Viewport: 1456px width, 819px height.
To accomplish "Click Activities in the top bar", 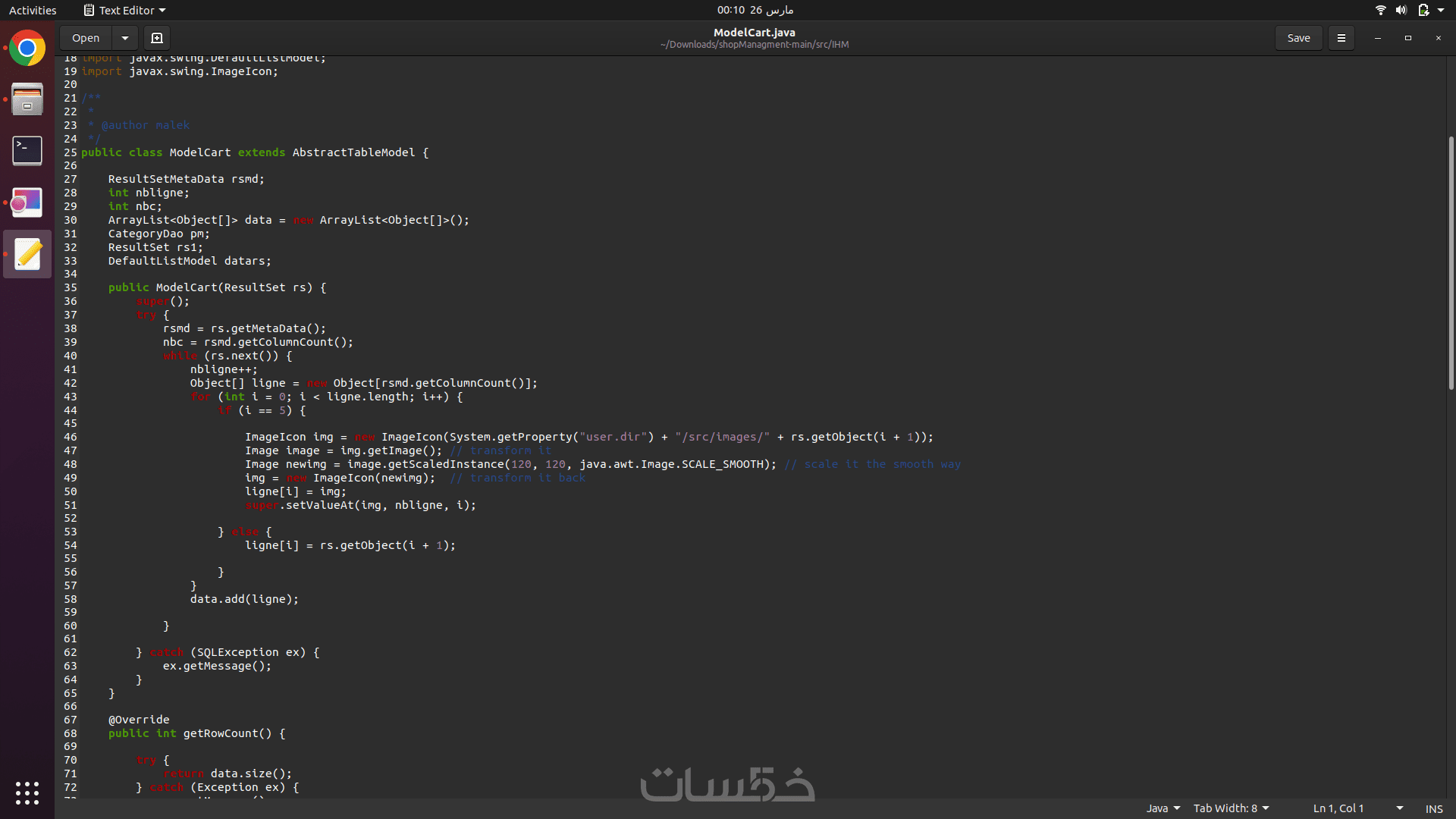I will tap(33, 10).
